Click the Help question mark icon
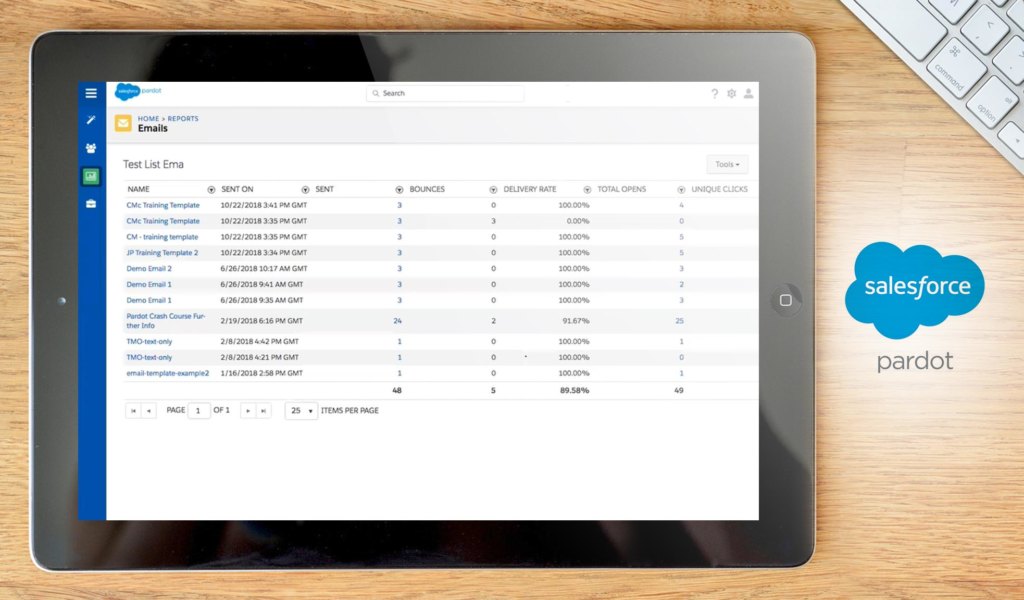The image size is (1024, 600). pos(714,93)
